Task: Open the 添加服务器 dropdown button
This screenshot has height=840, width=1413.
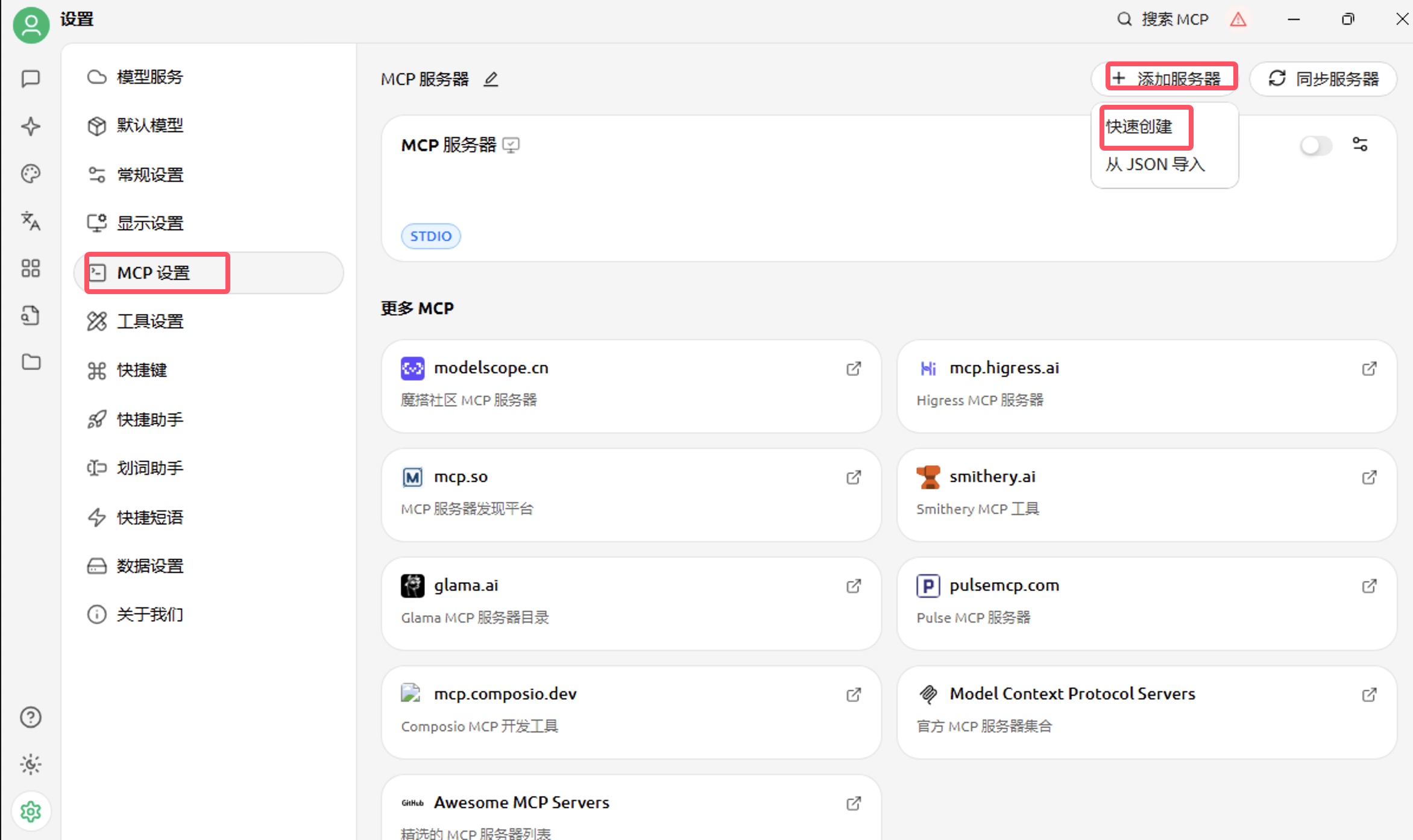Action: click(x=1168, y=79)
